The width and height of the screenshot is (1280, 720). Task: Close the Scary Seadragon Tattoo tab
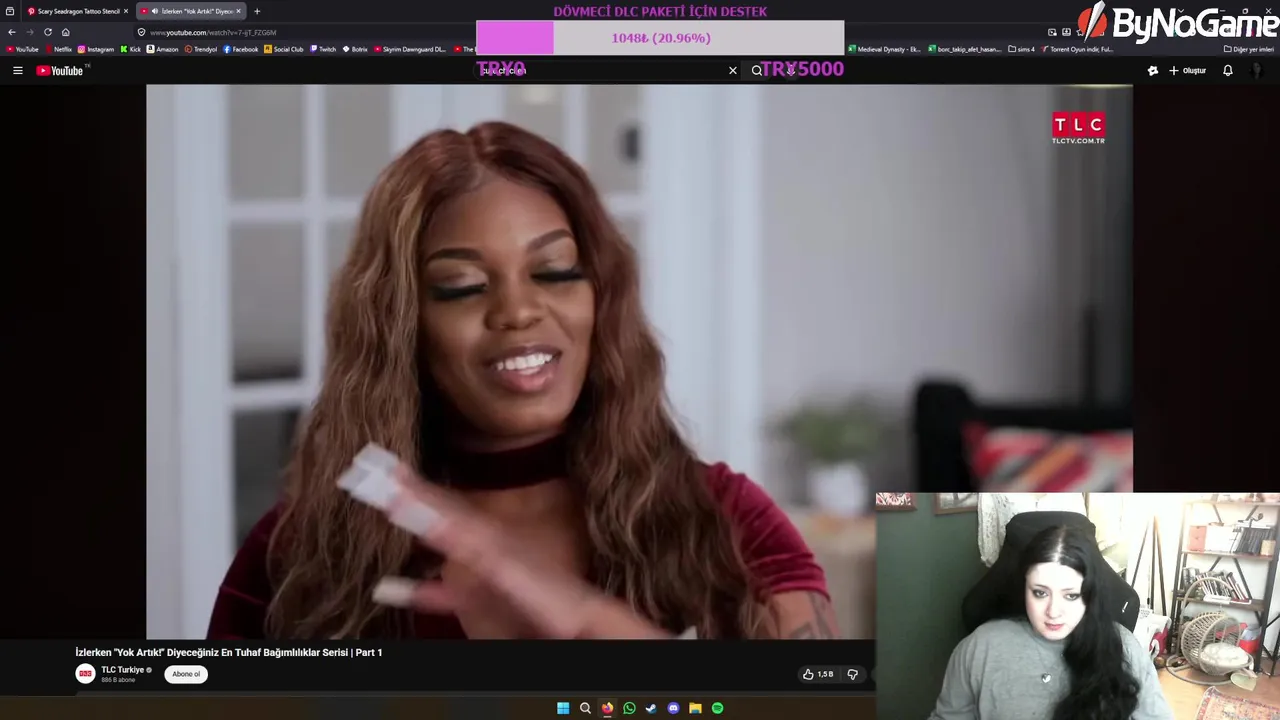[x=126, y=11]
